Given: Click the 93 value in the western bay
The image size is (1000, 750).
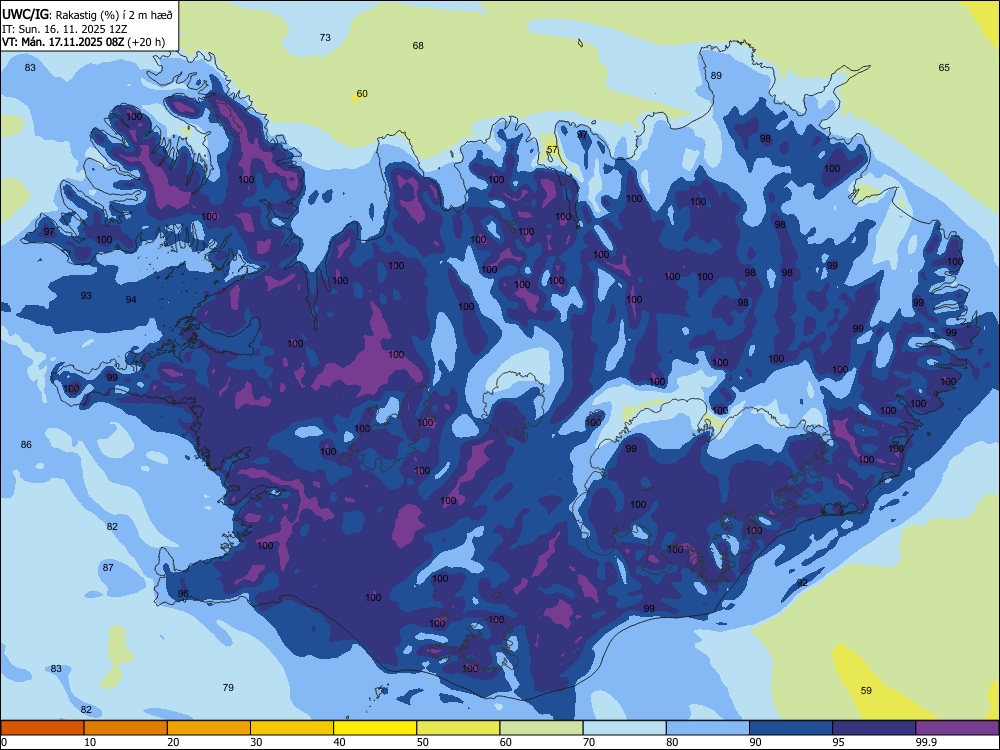Looking at the screenshot, I should [86, 295].
